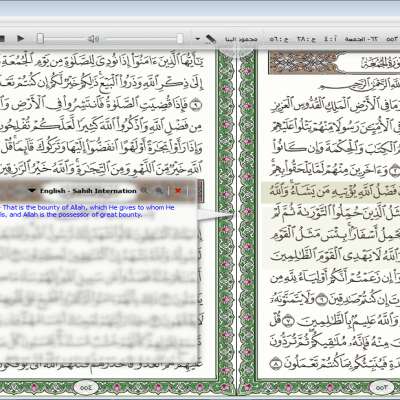The image size is (400, 400).
Task: Click the English - Sahih International translation label
Action: (88, 191)
